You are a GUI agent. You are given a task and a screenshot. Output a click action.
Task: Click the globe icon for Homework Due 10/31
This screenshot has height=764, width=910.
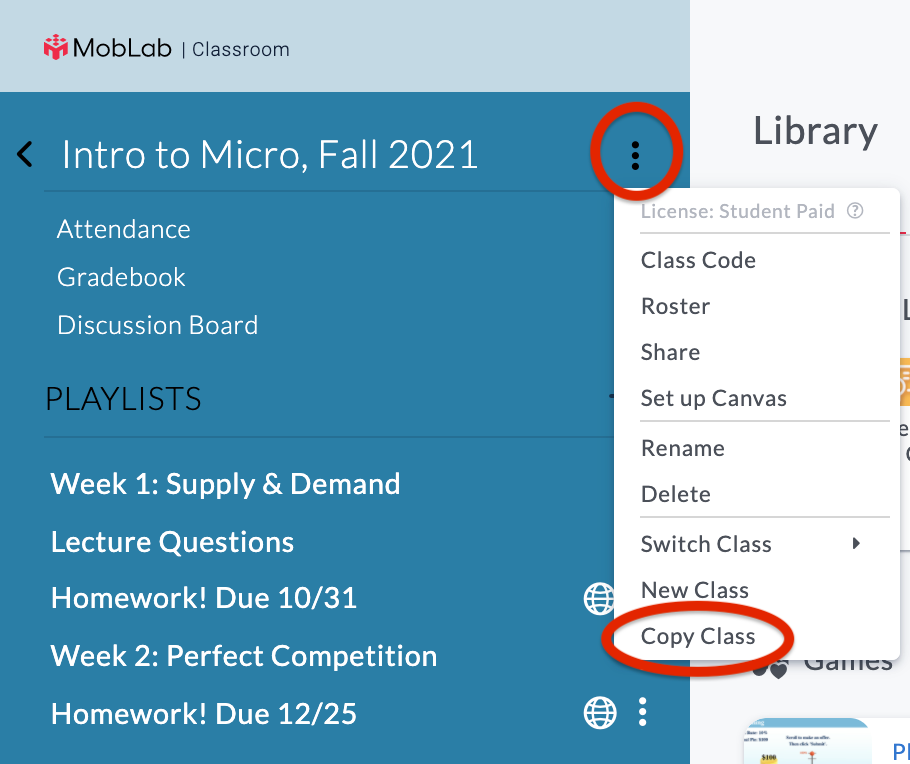599,598
